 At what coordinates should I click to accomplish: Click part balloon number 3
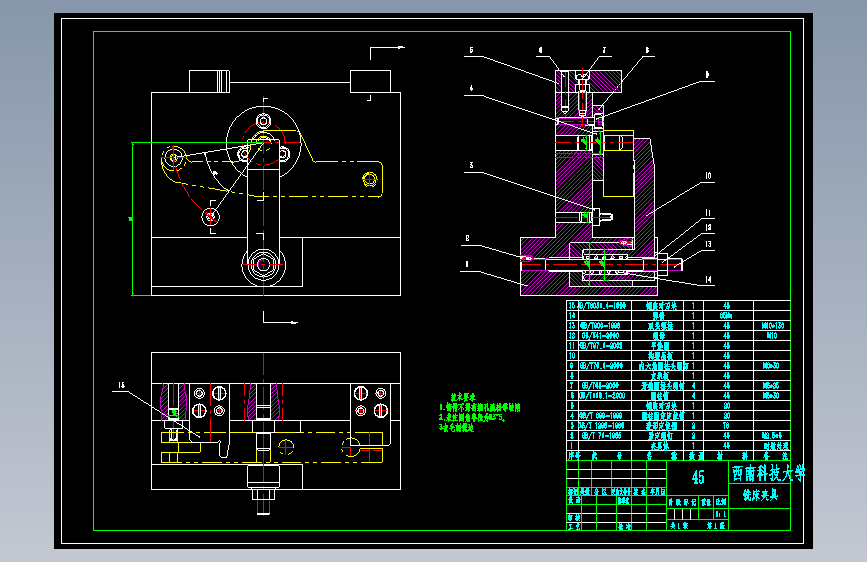[471, 165]
